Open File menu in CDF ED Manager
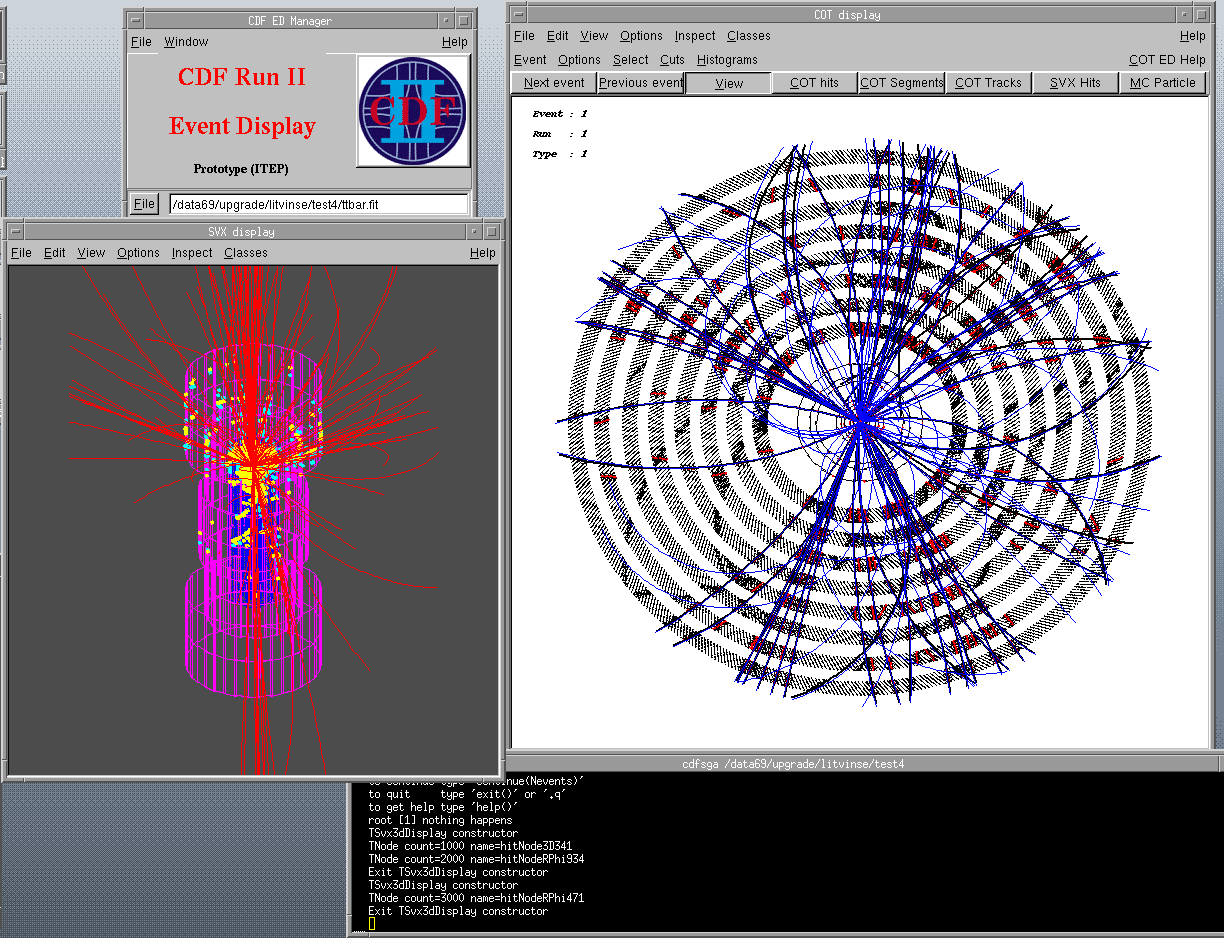This screenshot has width=1224, height=938. (141, 42)
